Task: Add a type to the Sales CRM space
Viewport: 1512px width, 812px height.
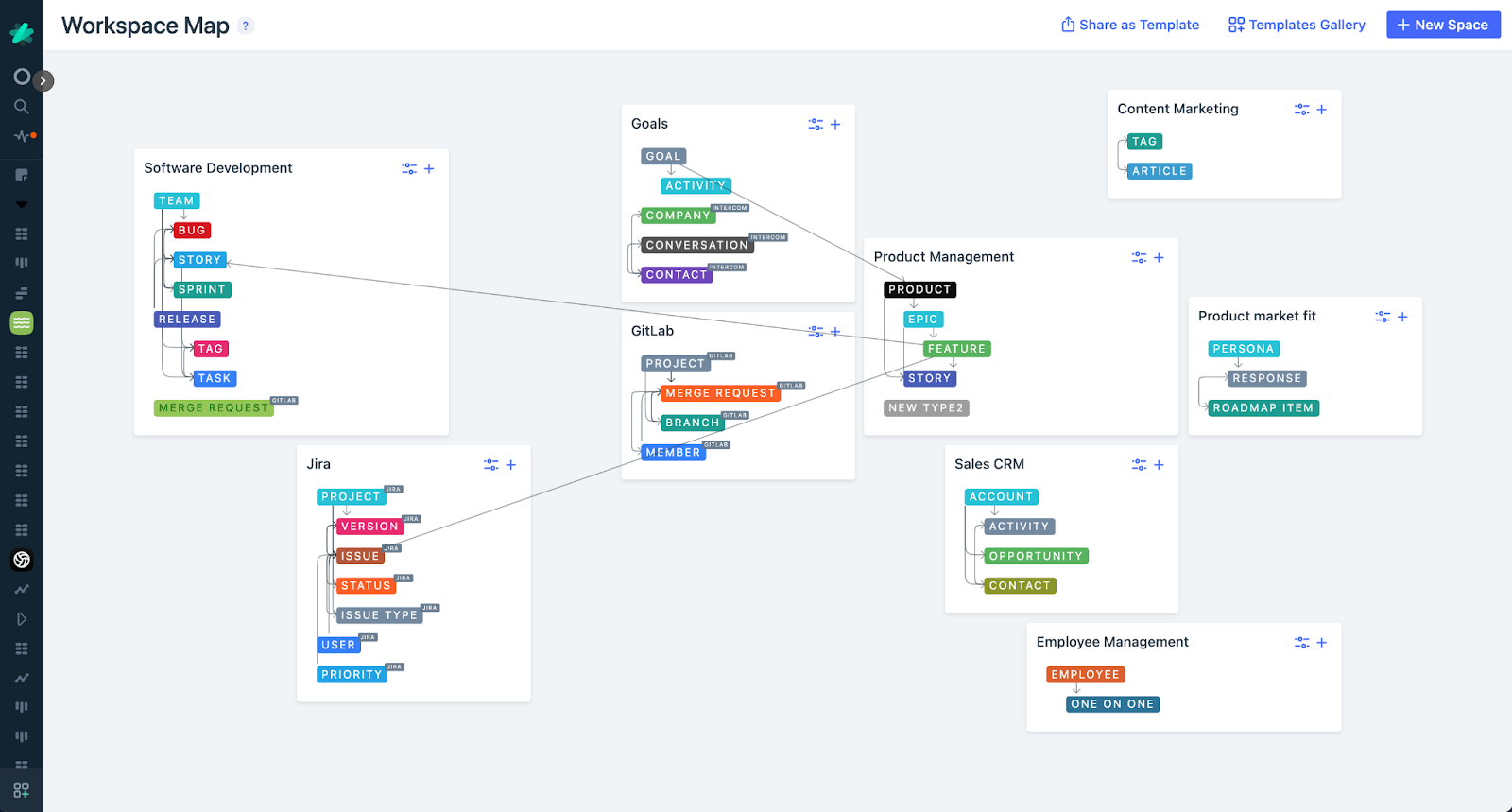Action: (x=1160, y=465)
